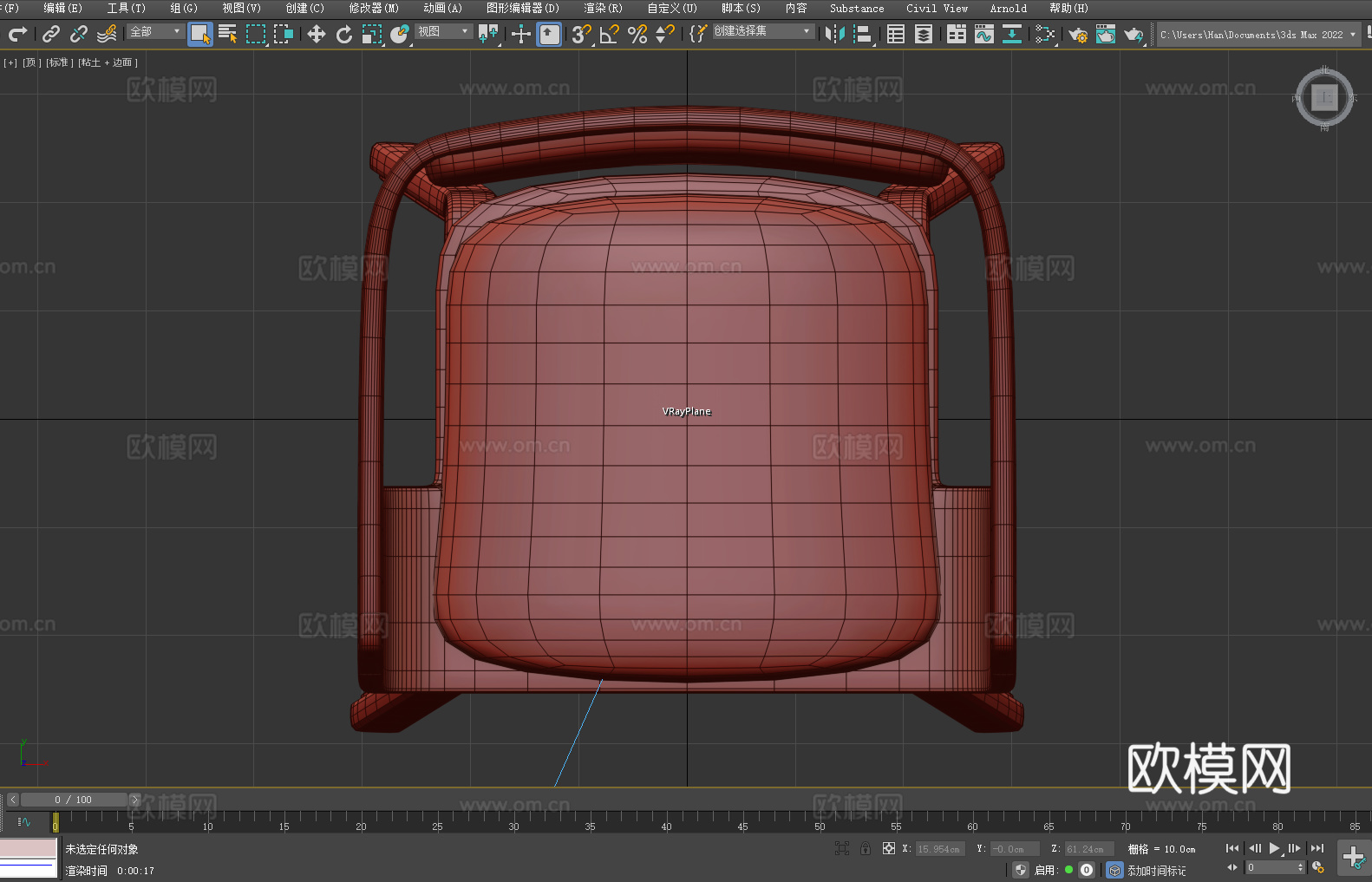
Task: Click Render Production teapot icon
Action: pos(1134,34)
